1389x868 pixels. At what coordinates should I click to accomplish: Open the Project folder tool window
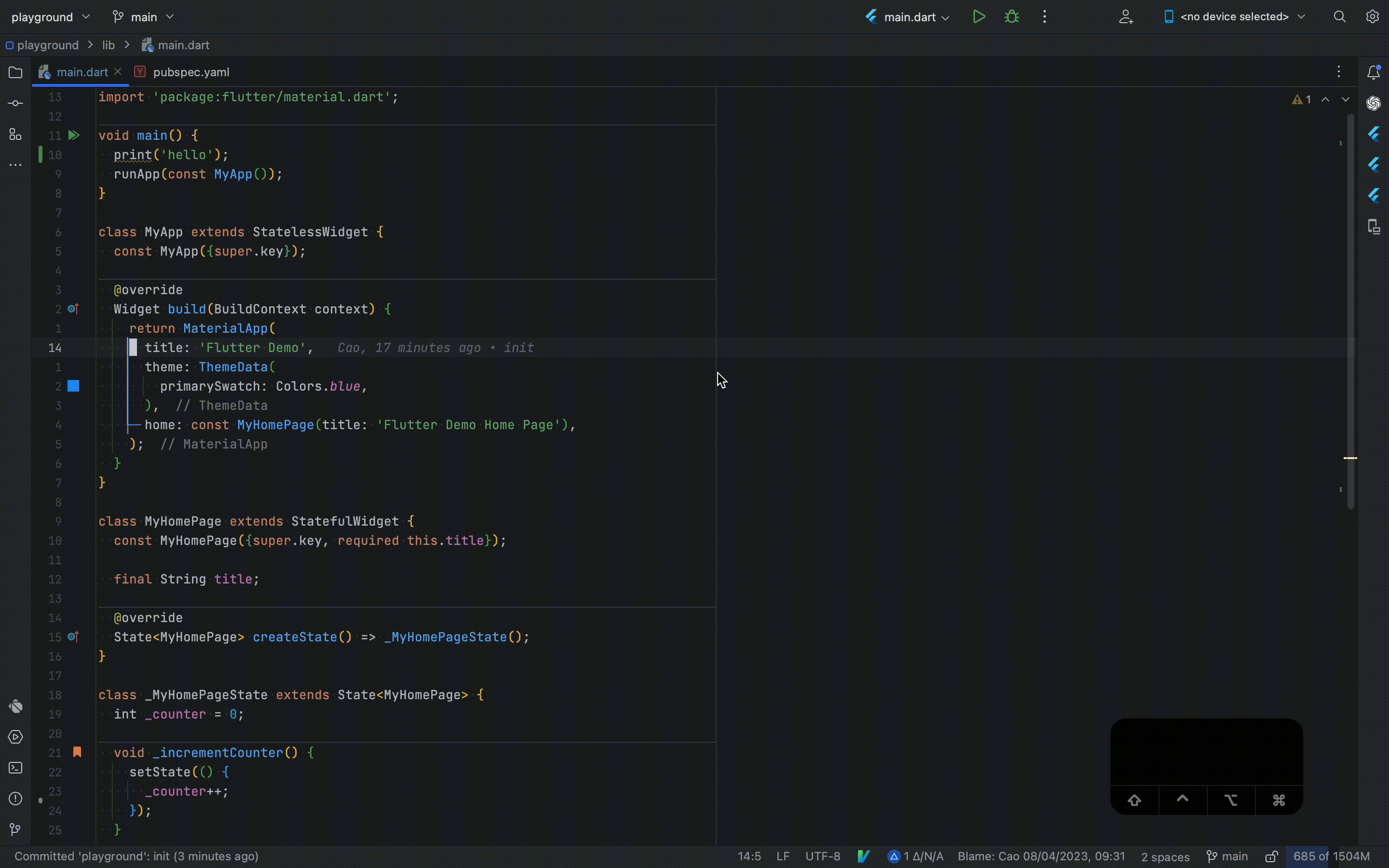click(x=15, y=72)
